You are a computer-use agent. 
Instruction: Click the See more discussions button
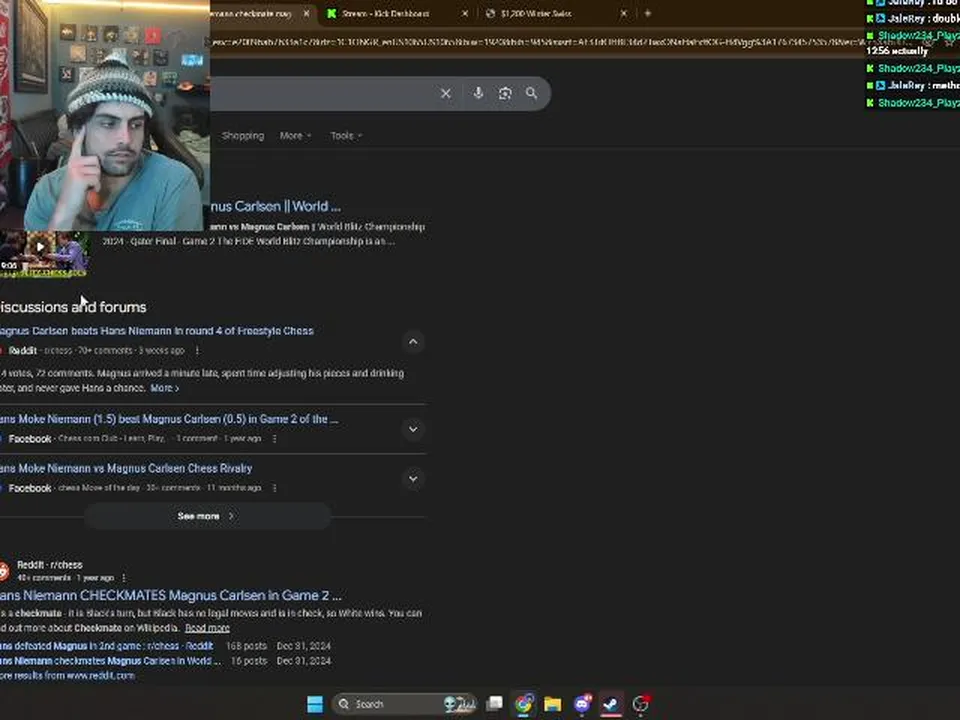point(208,516)
